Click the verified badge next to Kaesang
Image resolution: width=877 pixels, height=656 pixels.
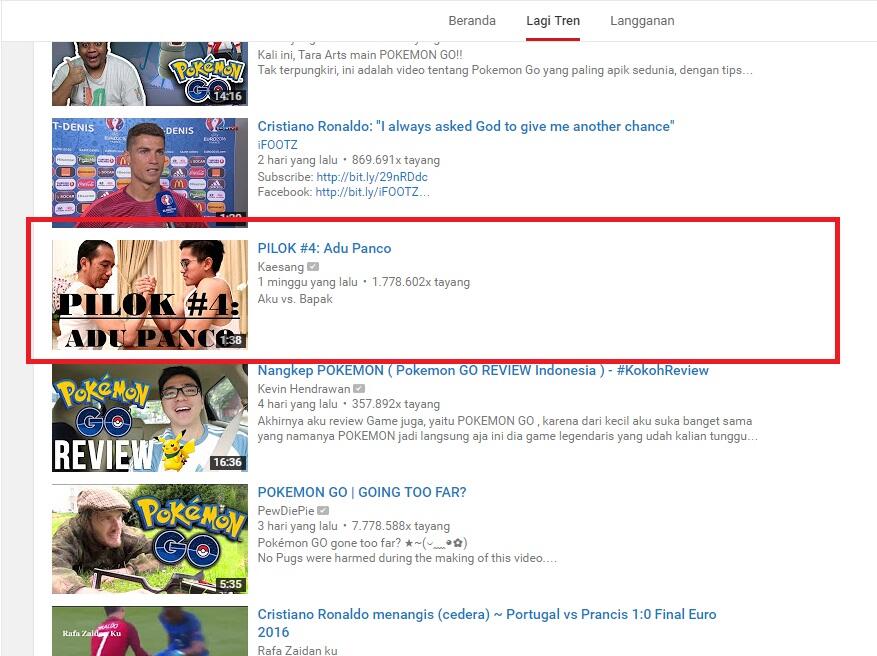pos(313,267)
